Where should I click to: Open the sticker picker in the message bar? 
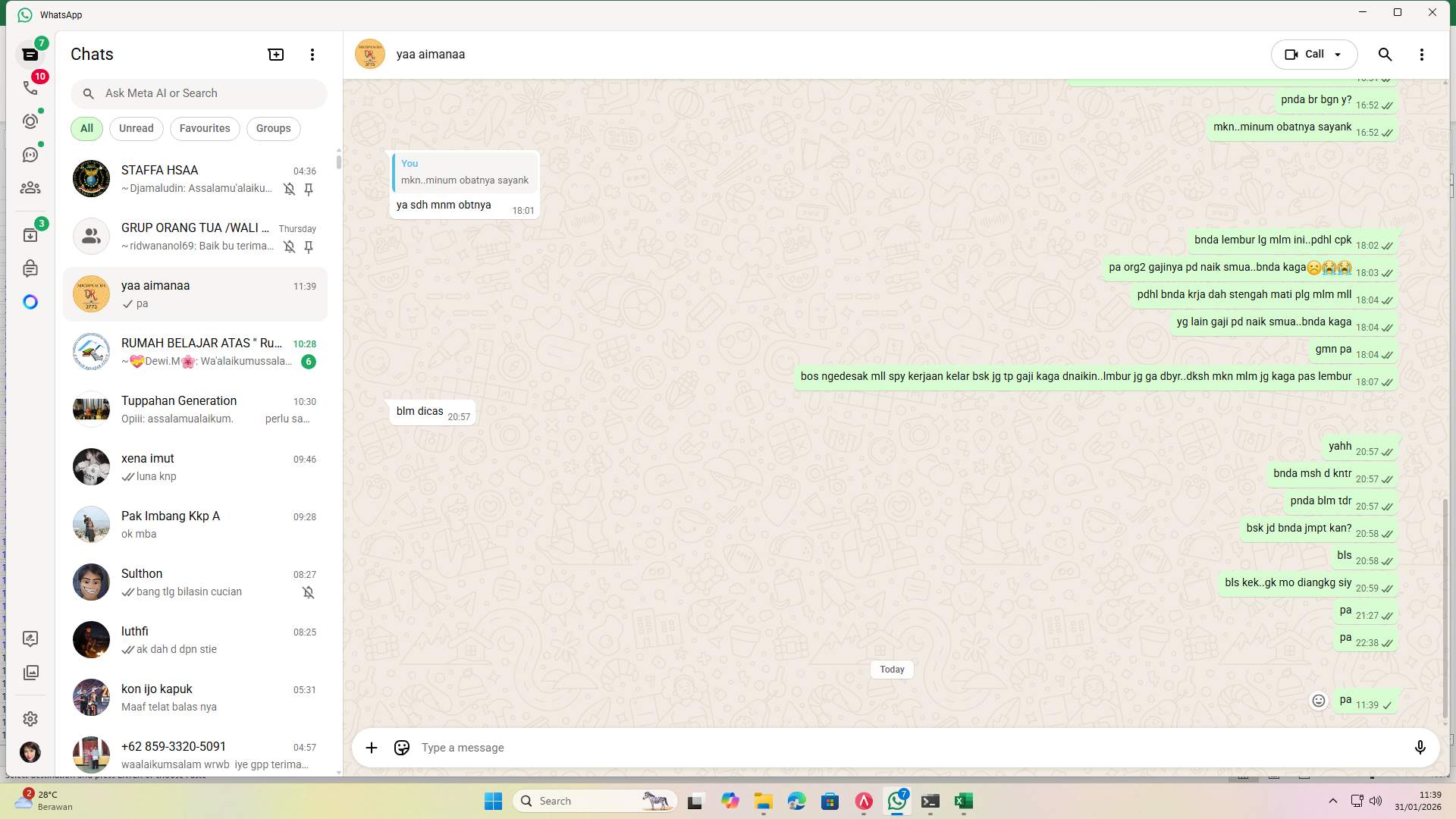tap(401, 747)
